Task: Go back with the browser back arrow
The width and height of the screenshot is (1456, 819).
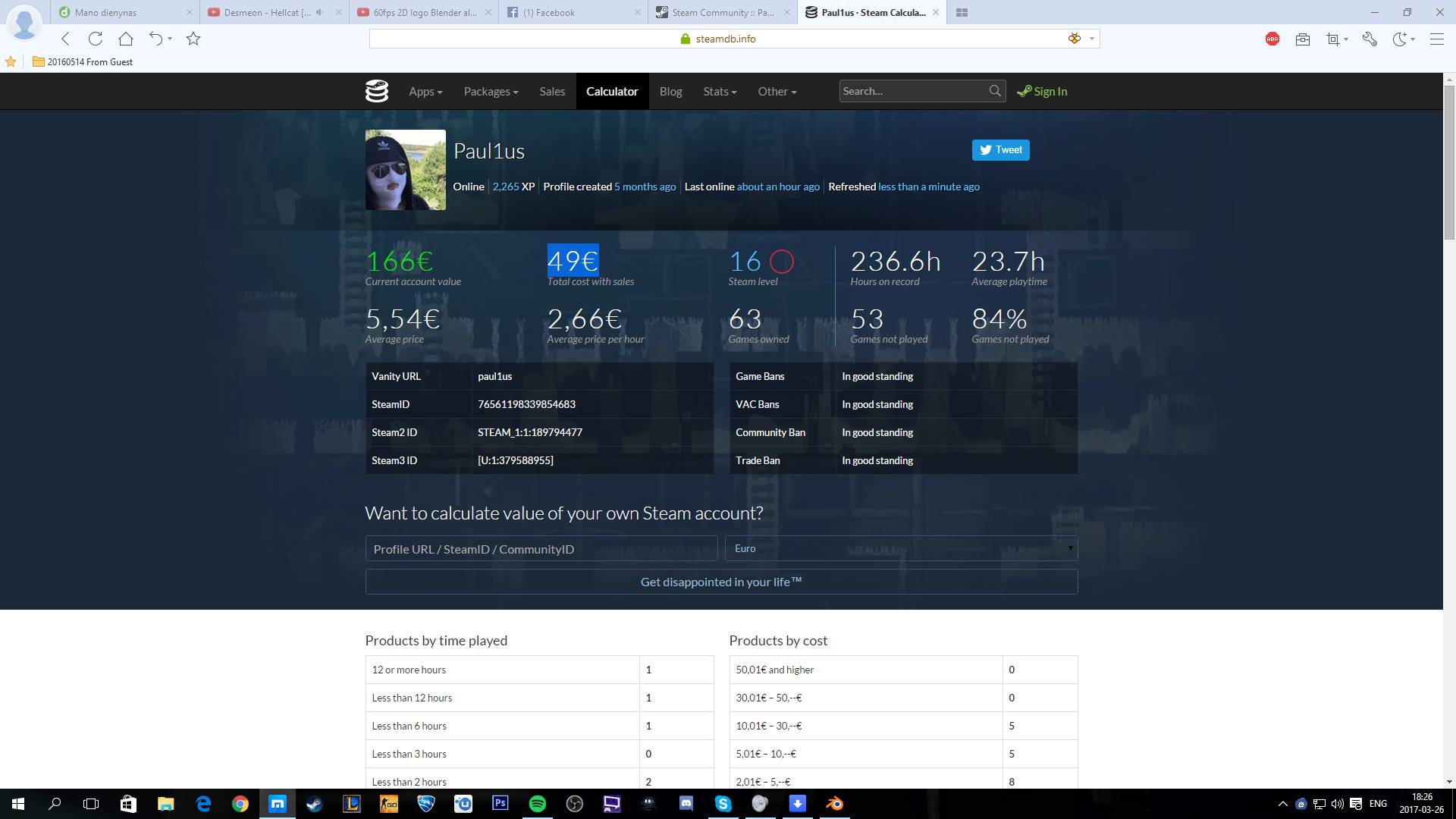Action: pos(65,39)
